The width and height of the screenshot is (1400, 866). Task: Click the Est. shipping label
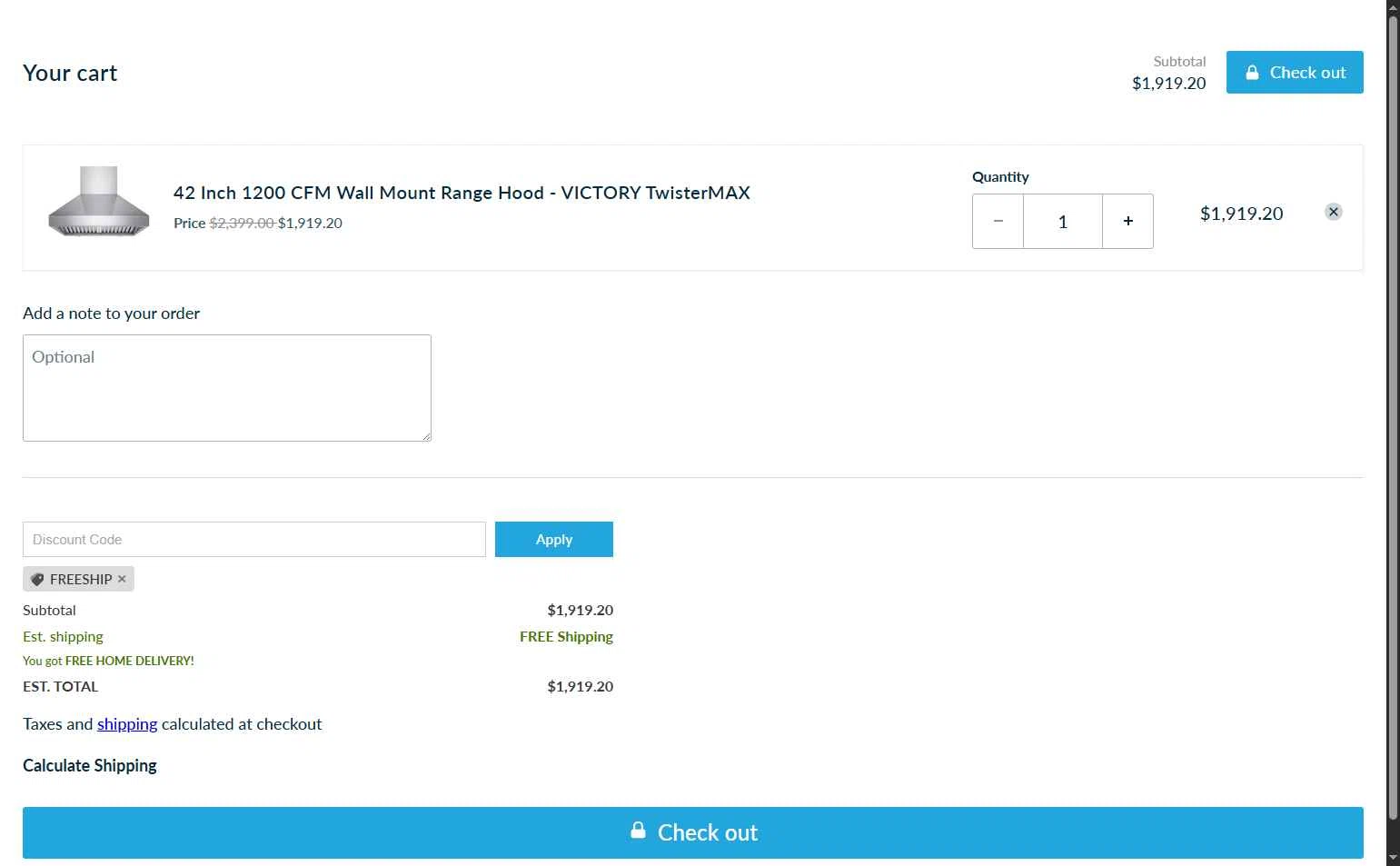pyautogui.click(x=63, y=636)
